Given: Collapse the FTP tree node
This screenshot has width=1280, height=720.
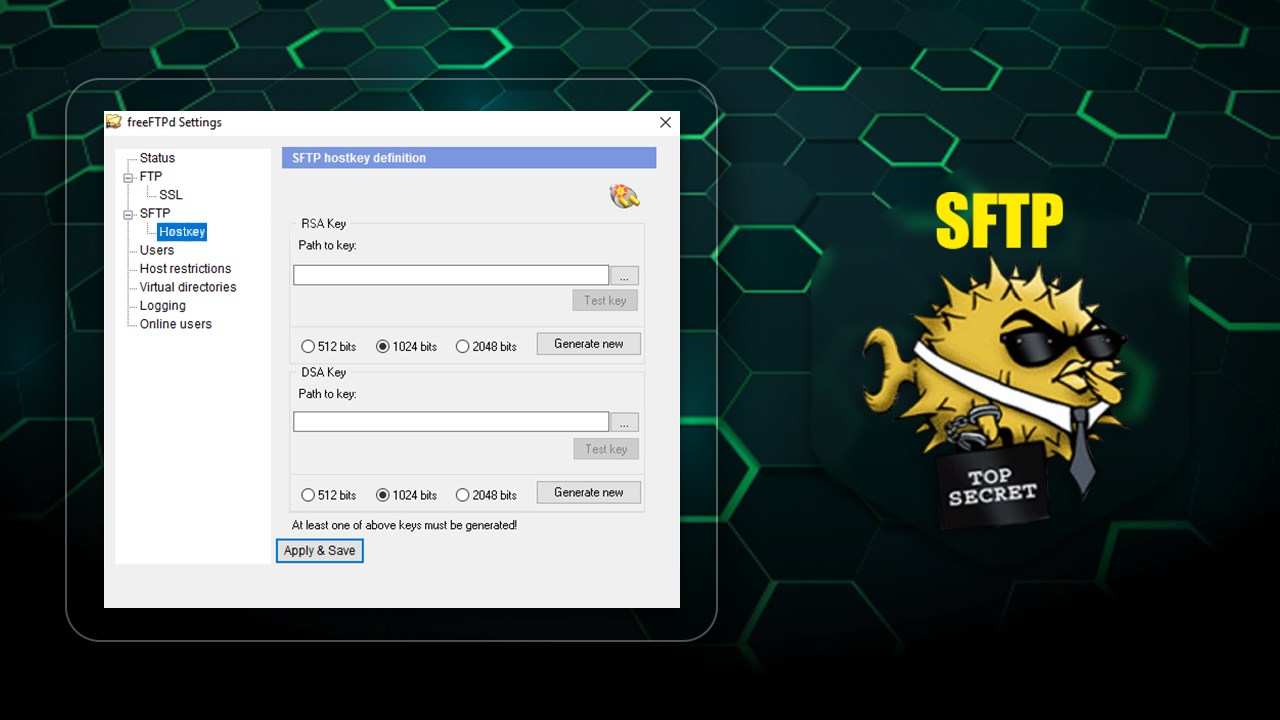Looking at the screenshot, I should coord(128,177).
